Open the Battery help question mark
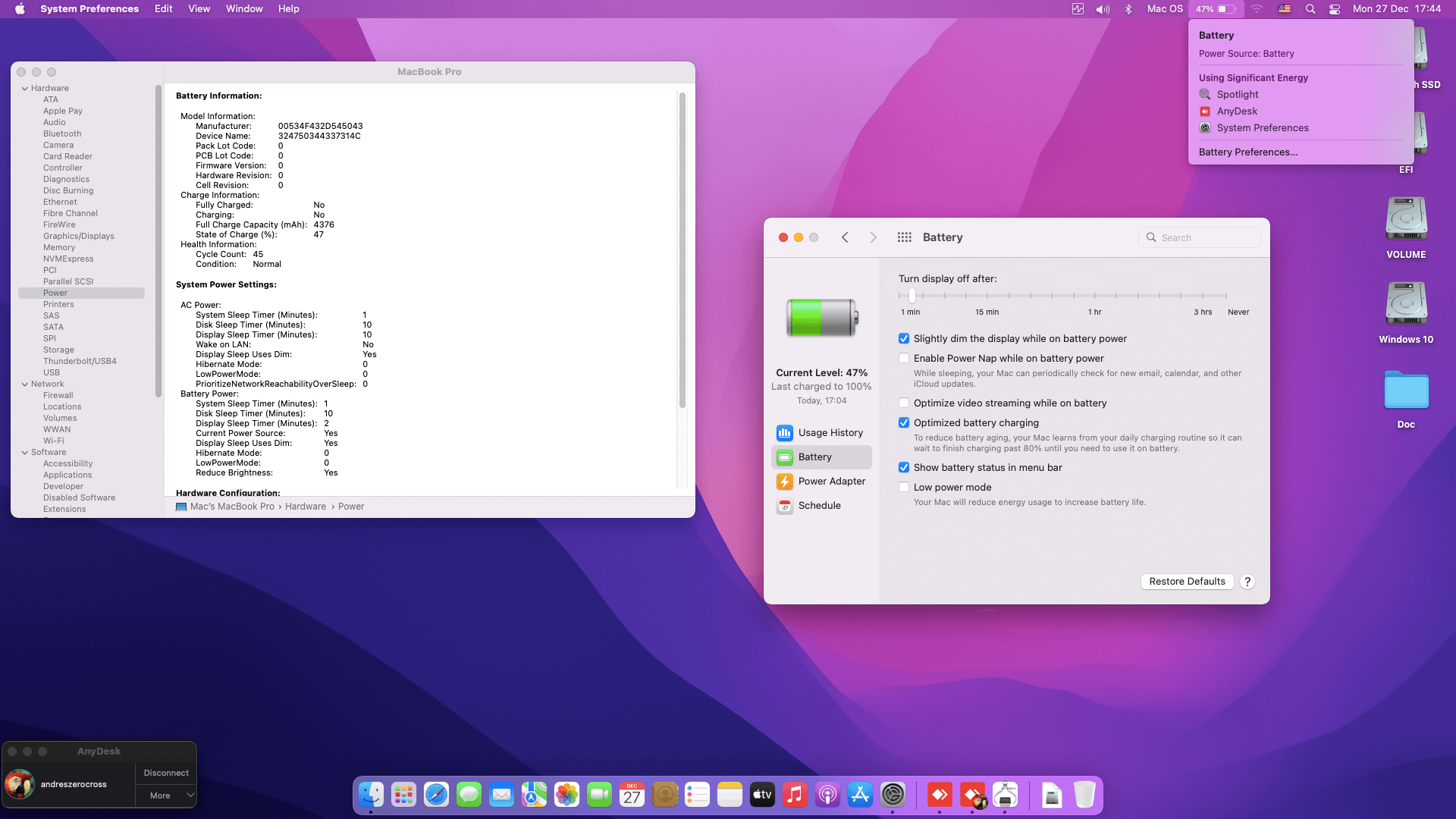 click(x=1247, y=582)
